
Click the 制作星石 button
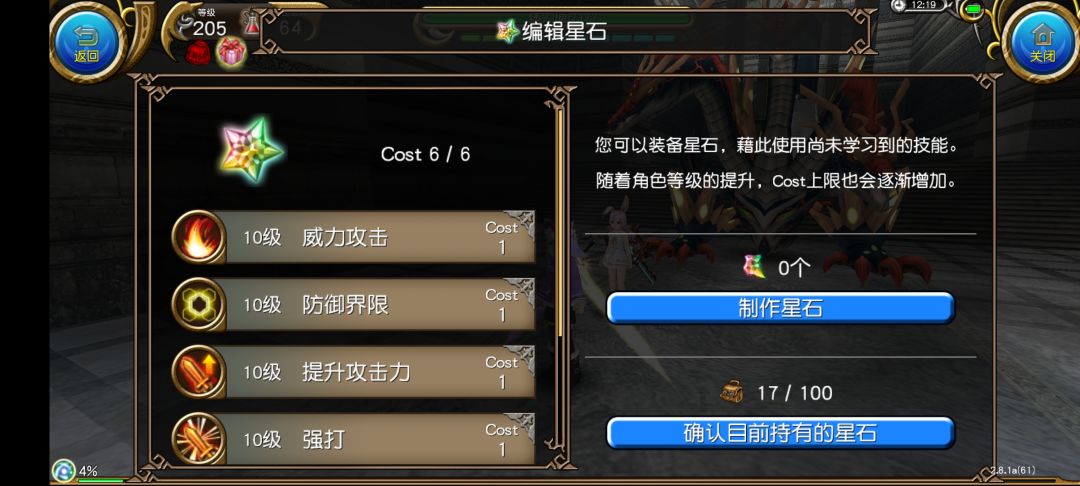(x=780, y=308)
